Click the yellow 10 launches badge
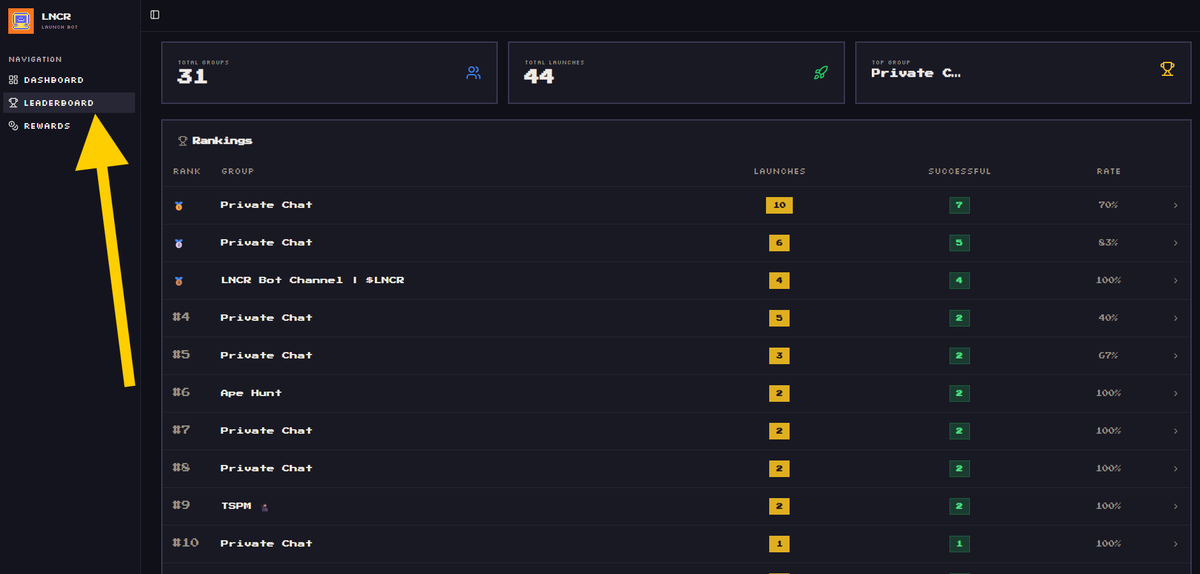Viewport: 1200px width, 574px height. tap(779, 205)
